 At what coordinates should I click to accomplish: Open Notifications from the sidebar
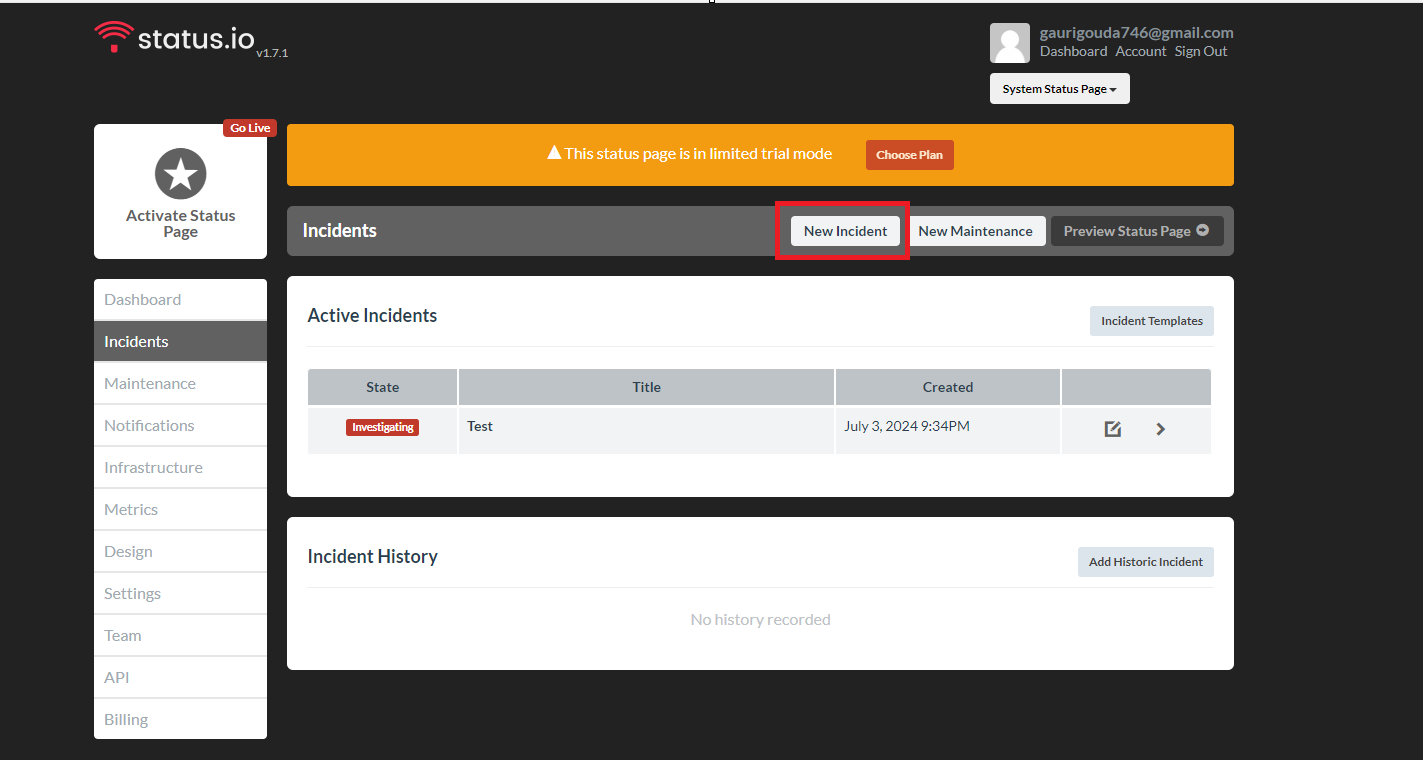[x=148, y=425]
